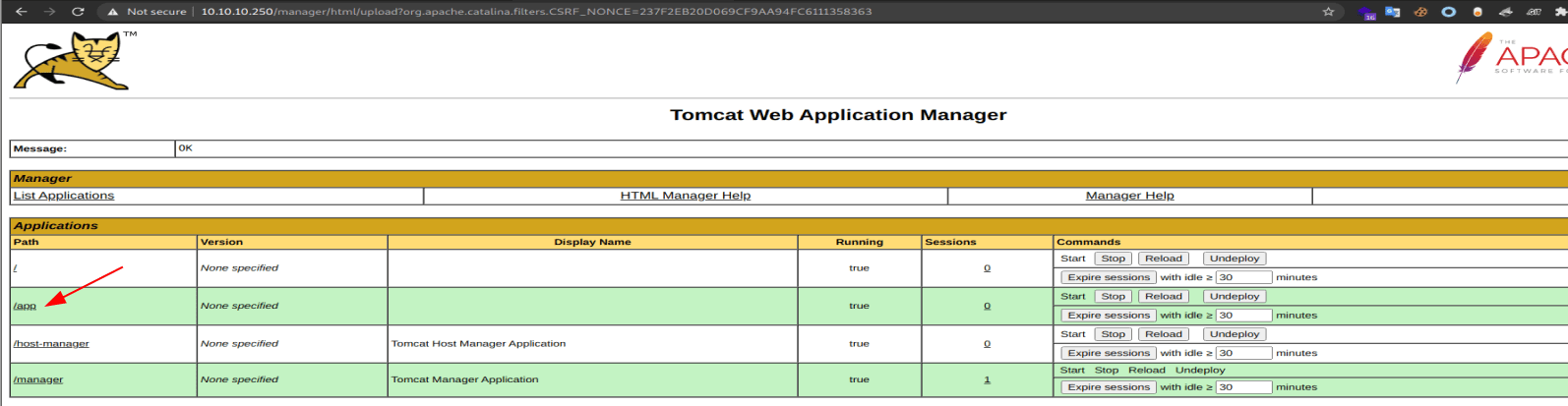Select the OK message text
The height and width of the screenshot is (406, 1568).
point(185,148)
